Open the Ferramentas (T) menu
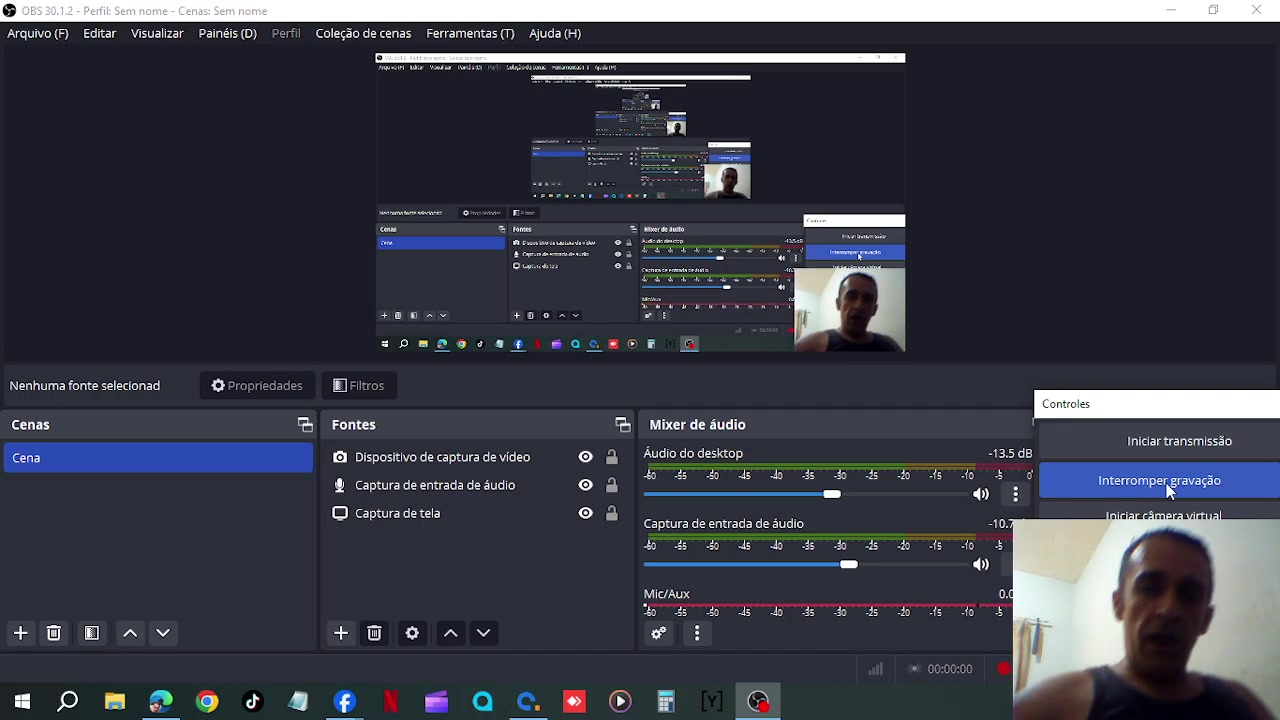The width and height of the screenshot is (1280, 720). point(470,33)
